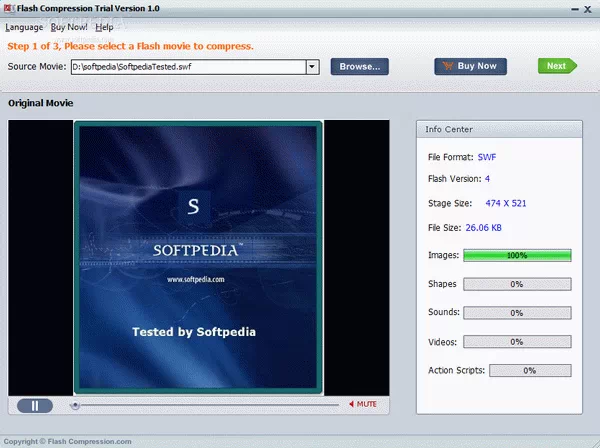
Task: Click the Flash Compression app icon in title bar
Action: pyautogui.click(x=9, y=8)
